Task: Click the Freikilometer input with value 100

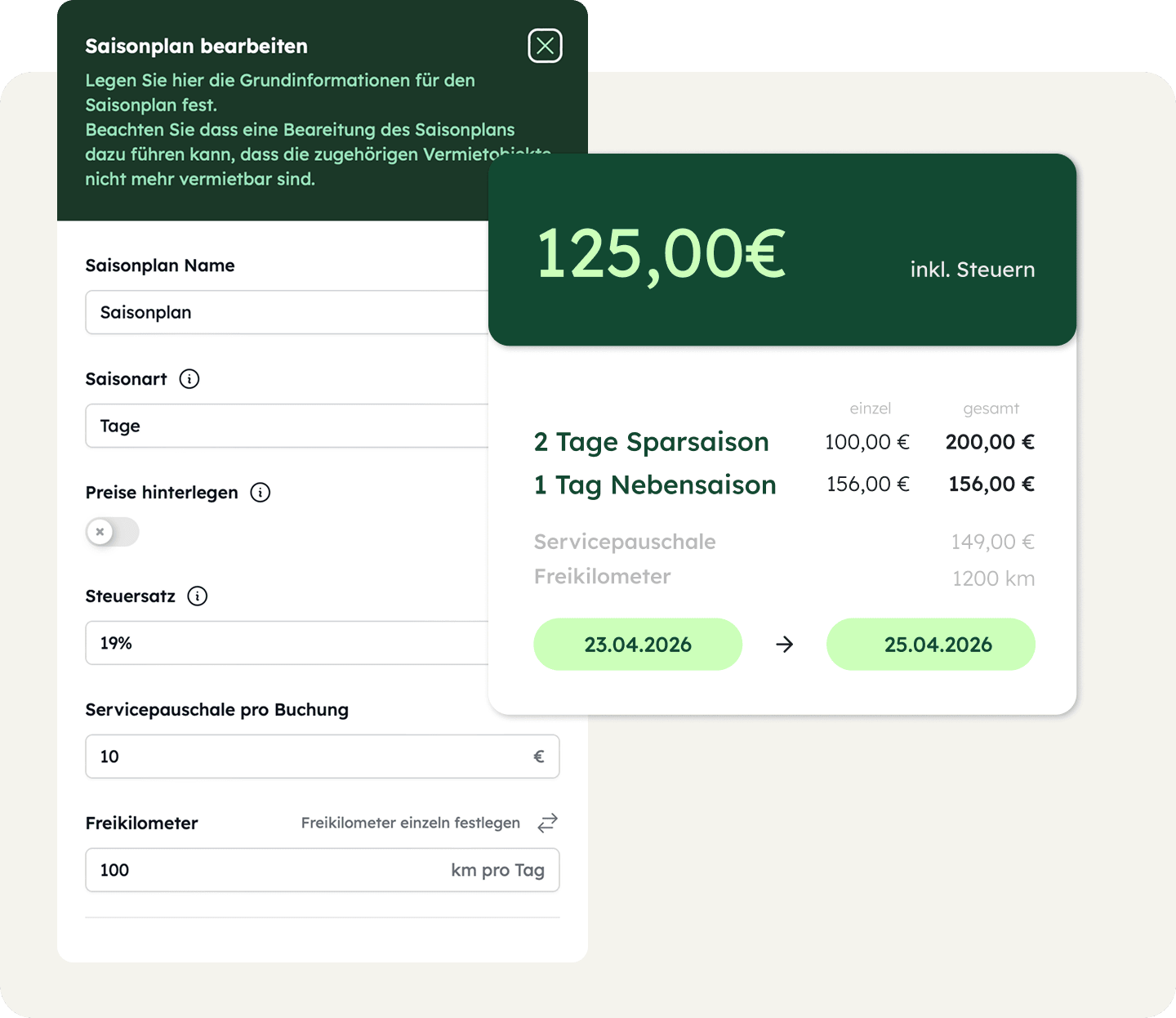Action: (269, 870)
